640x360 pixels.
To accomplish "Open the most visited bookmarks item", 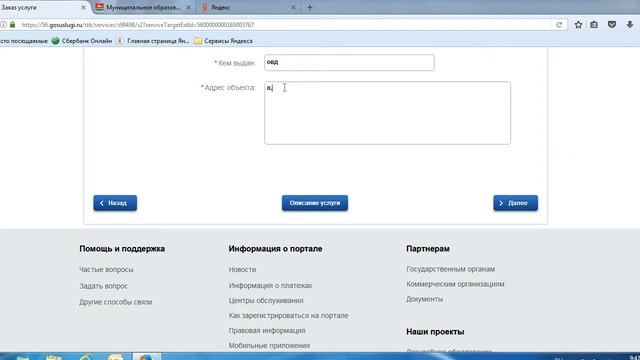I will click(24, 41).
